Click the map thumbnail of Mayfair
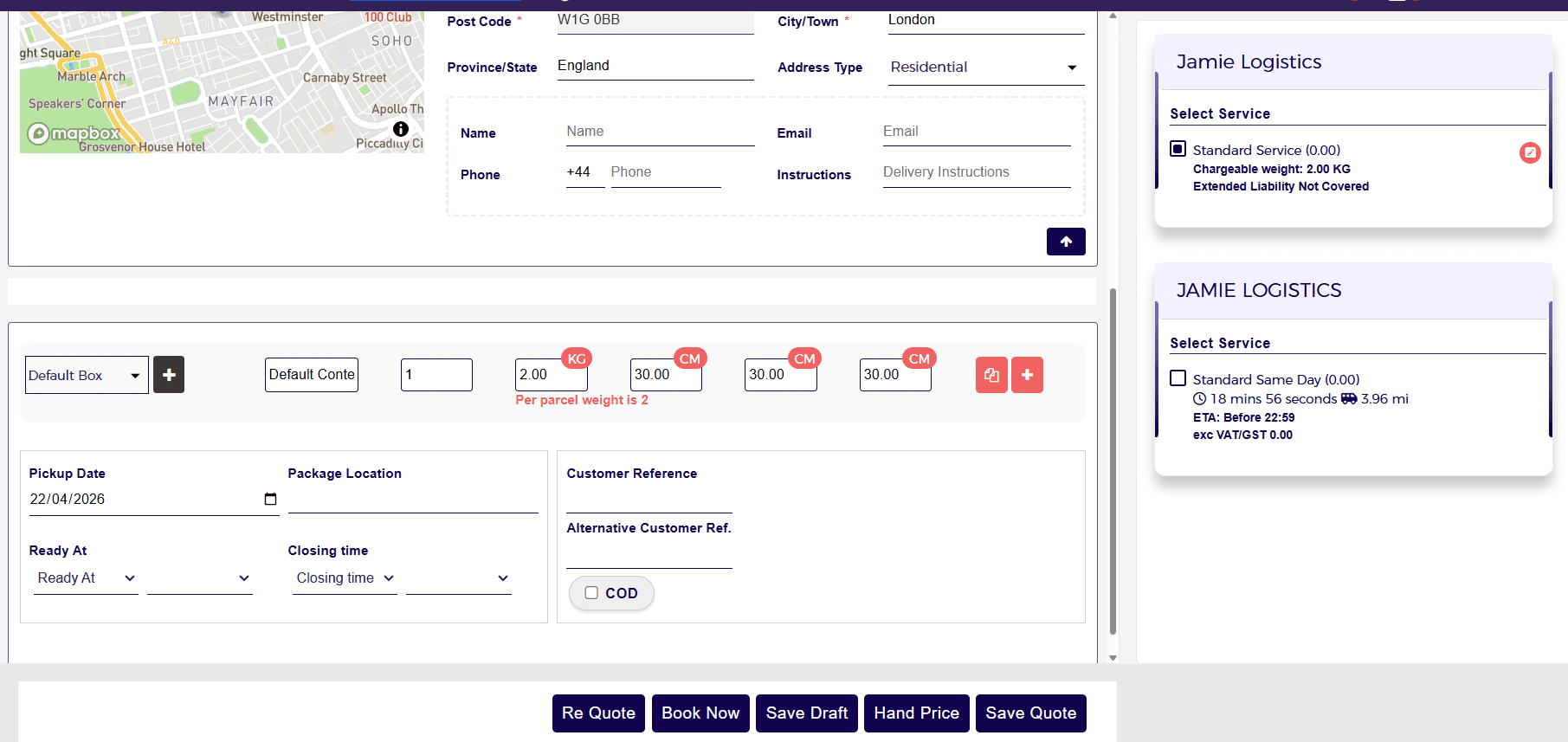Viewport: 1568px width, 742px height. [222, 82]
